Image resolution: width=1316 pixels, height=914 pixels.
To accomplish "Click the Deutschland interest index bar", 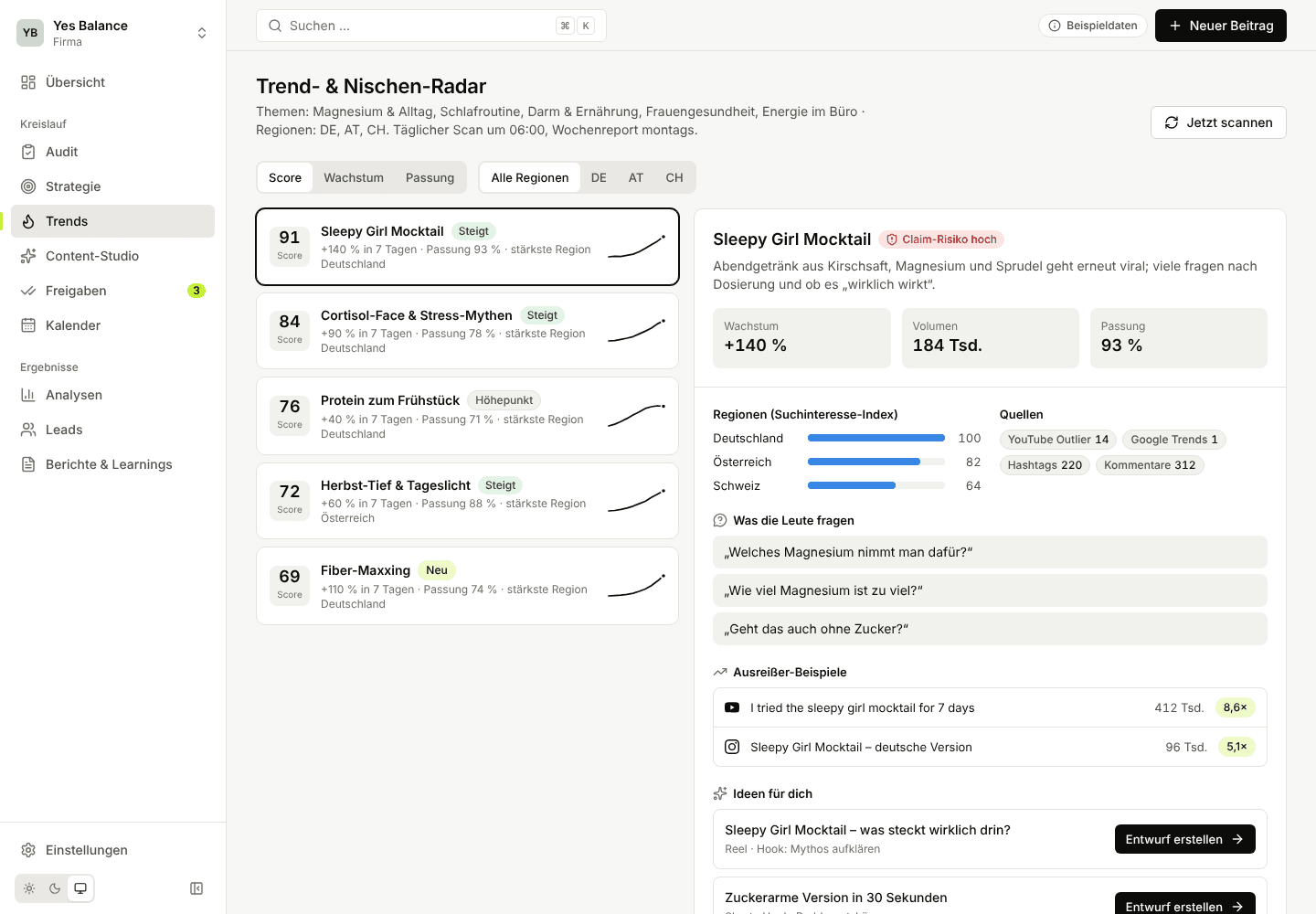I will tap(876, 439).
